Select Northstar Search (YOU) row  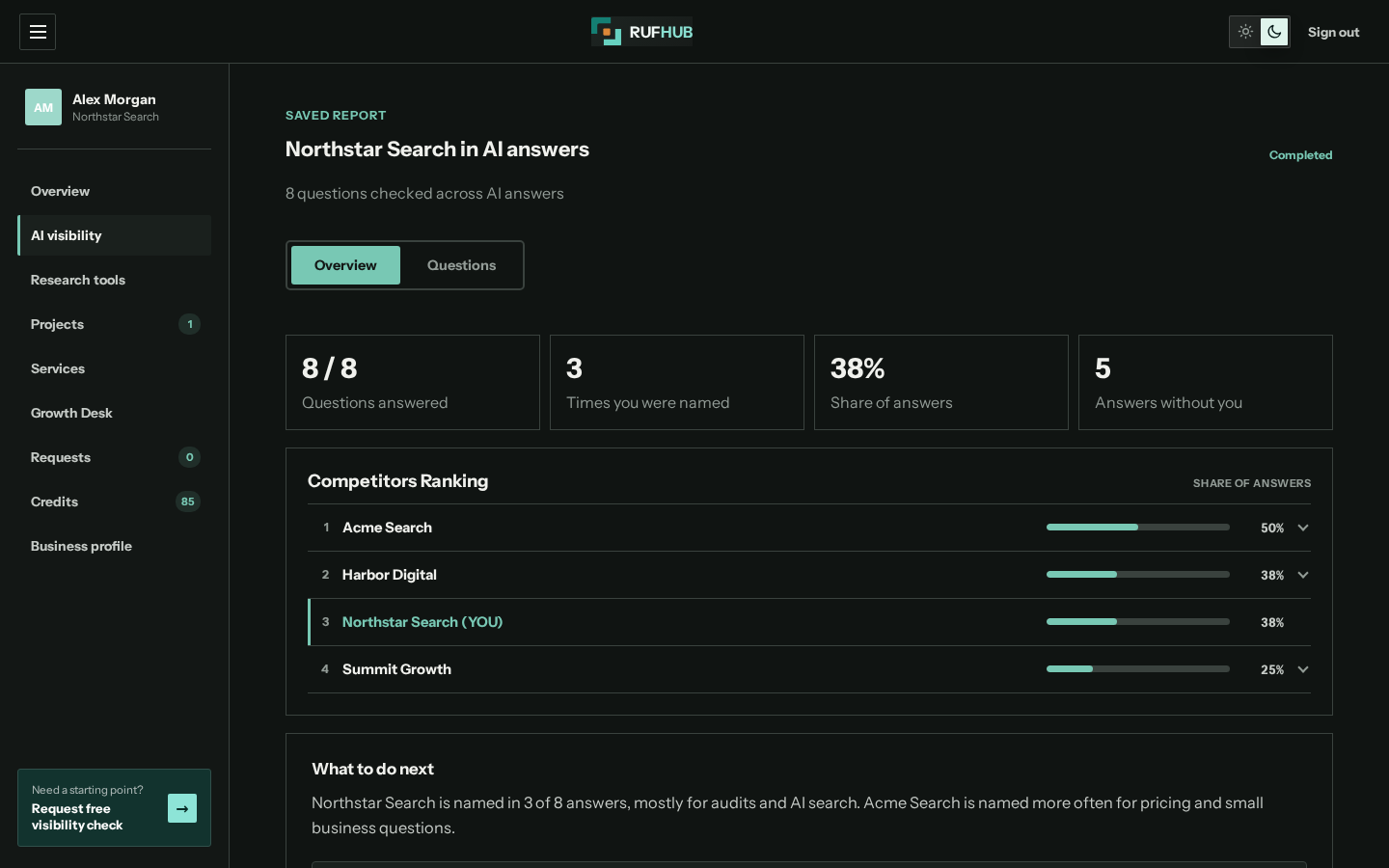click(809, 622)
